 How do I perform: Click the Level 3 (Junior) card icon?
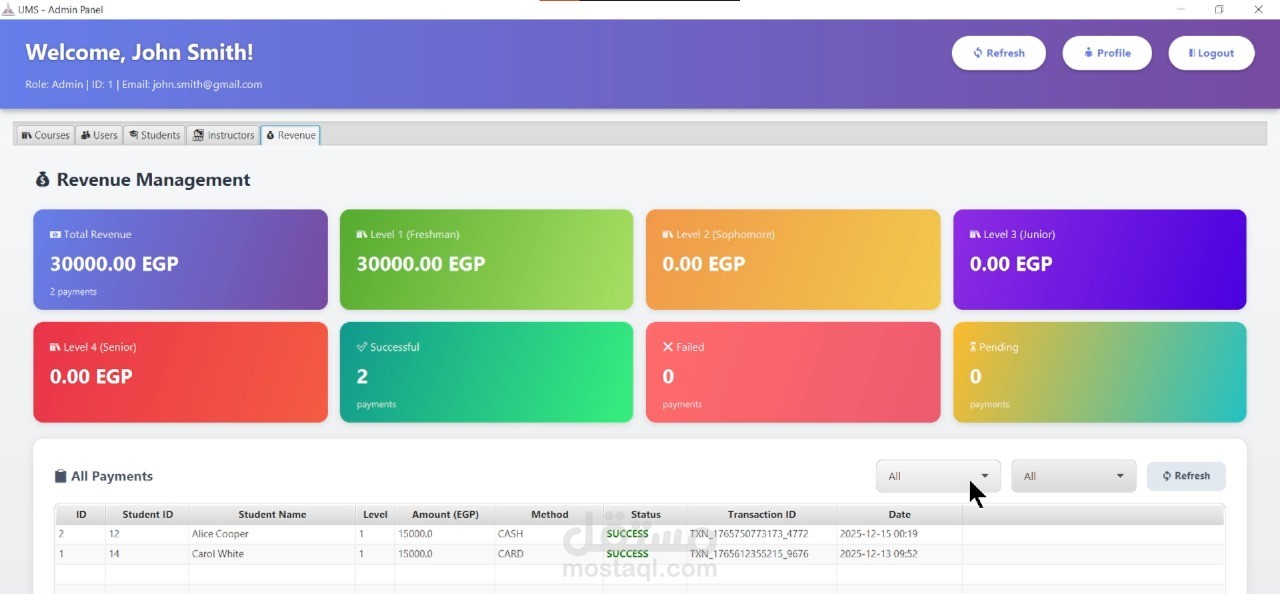(975, 234)
